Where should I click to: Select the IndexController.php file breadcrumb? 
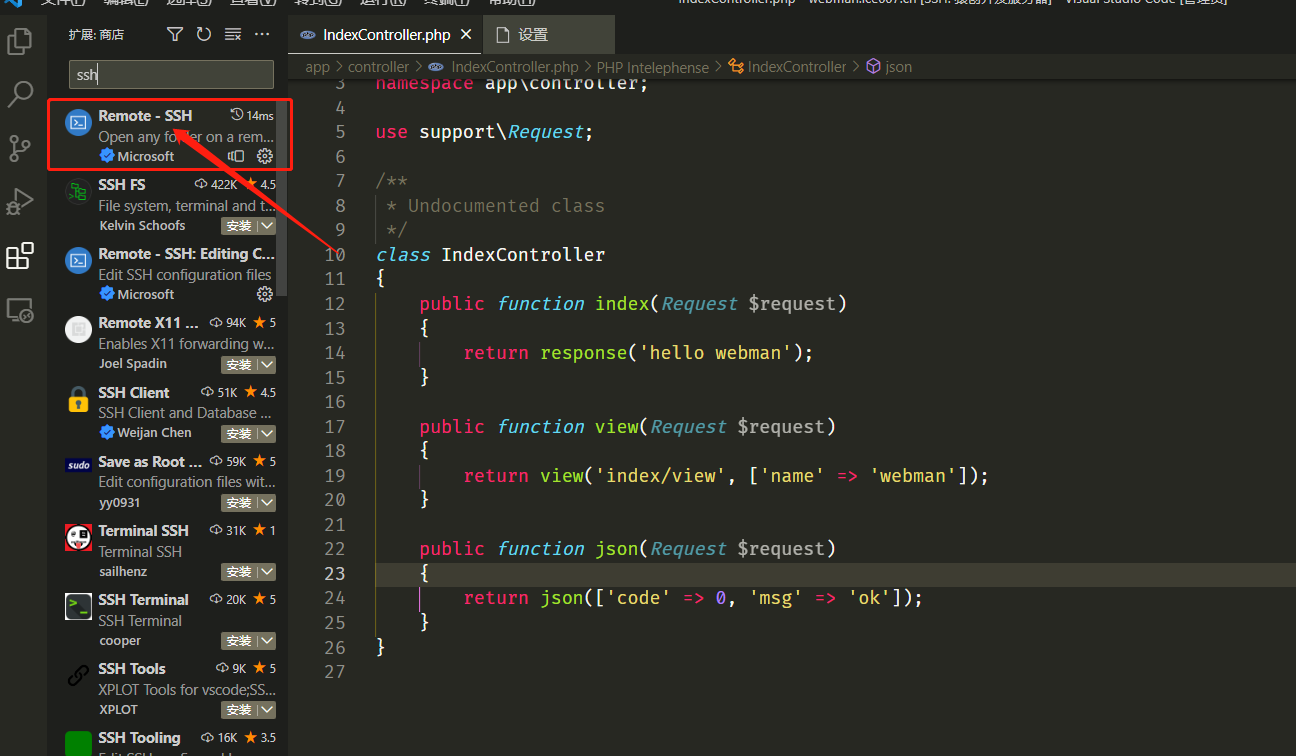click(x=503, y=67)
